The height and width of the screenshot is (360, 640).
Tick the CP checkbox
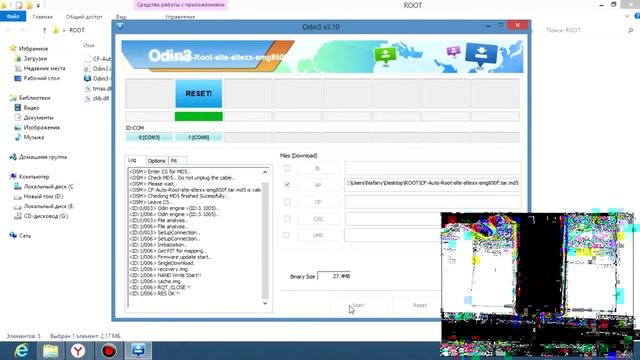[x=287, y=202]
